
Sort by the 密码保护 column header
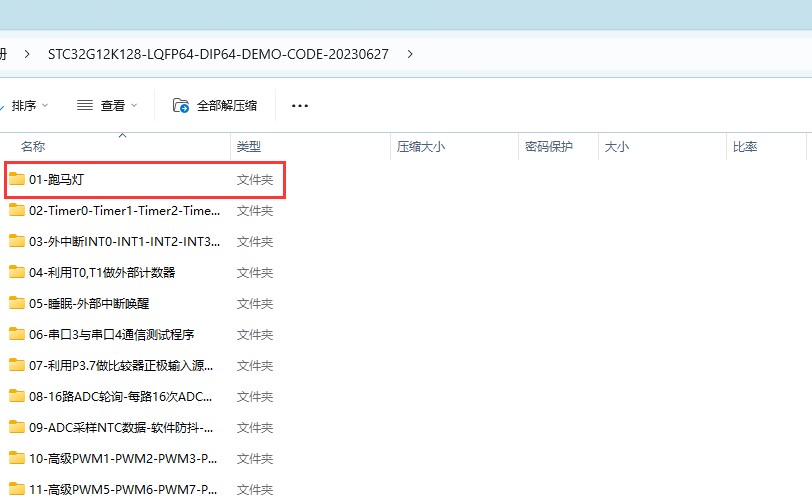click(x=548, y=147)
